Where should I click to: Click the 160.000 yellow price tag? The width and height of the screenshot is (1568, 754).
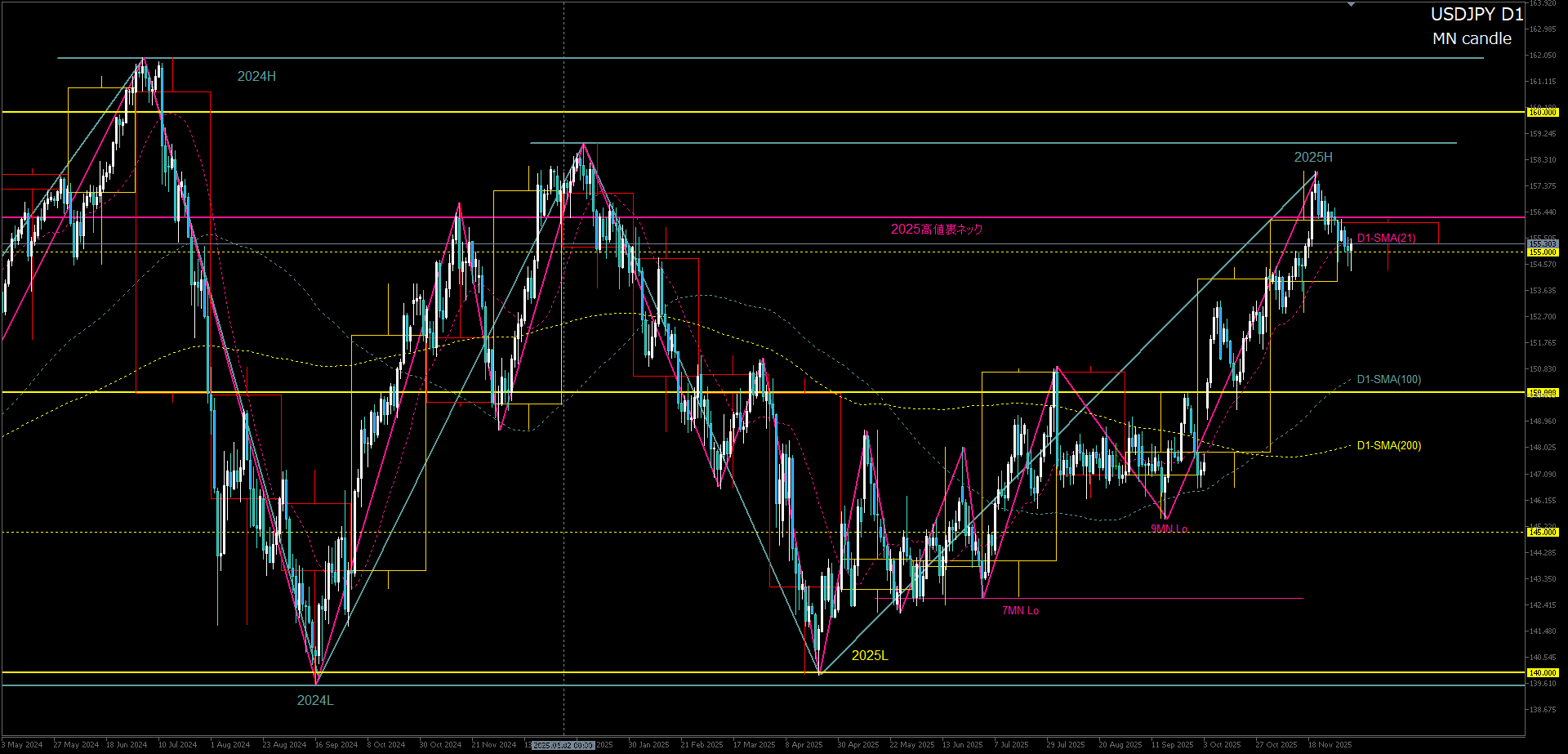click(1543, 113)
